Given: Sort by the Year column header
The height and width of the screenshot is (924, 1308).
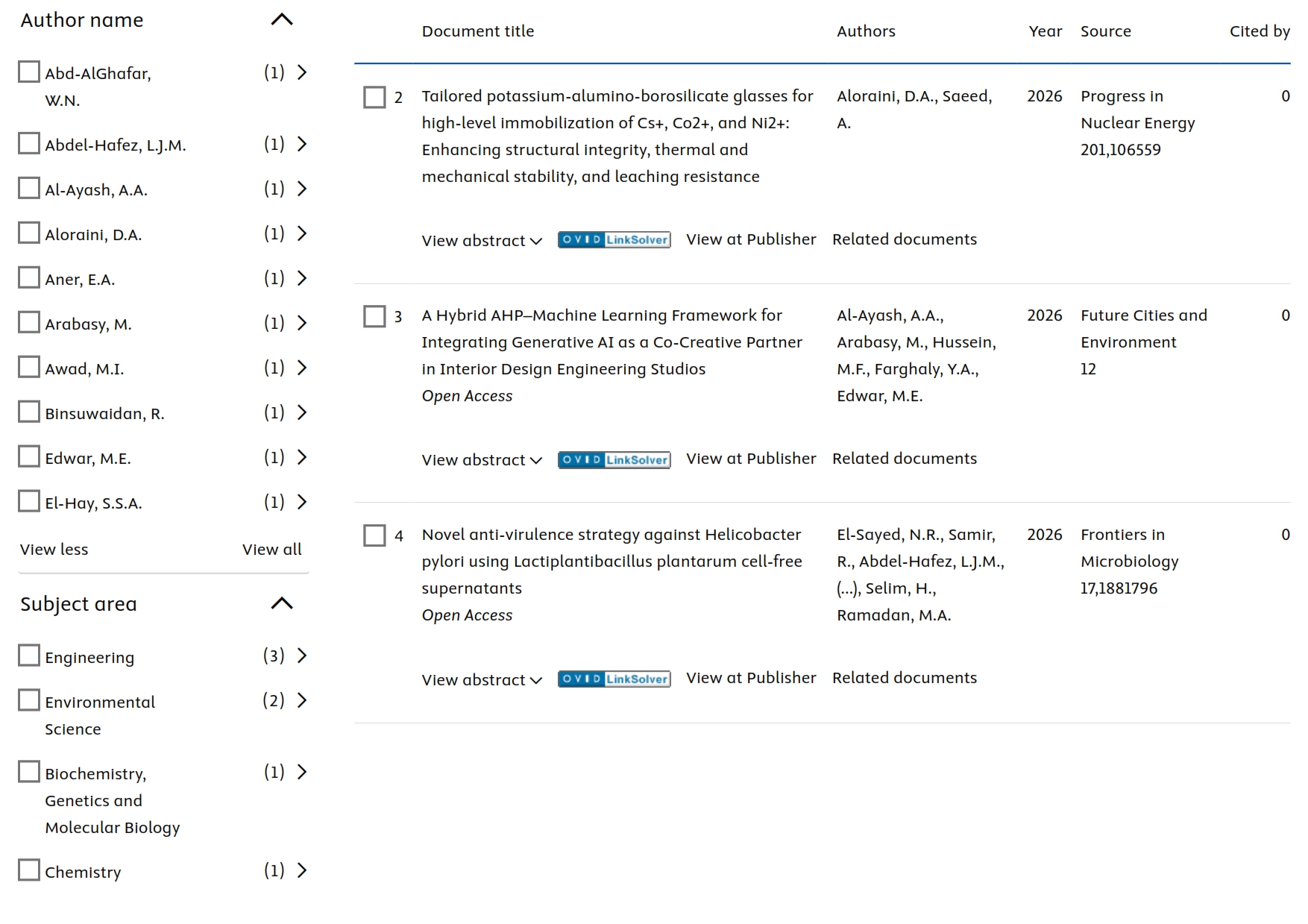Looking at the screenshot, I should pos(1045,31).
